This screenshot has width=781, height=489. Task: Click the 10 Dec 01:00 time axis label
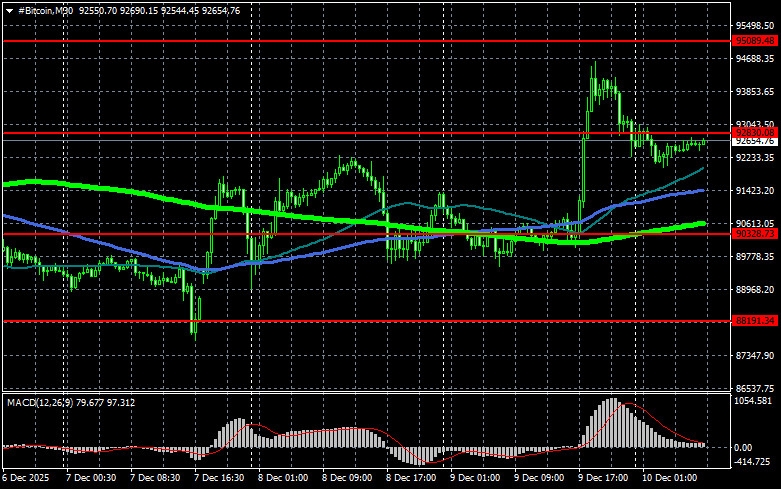coord(669,478)
